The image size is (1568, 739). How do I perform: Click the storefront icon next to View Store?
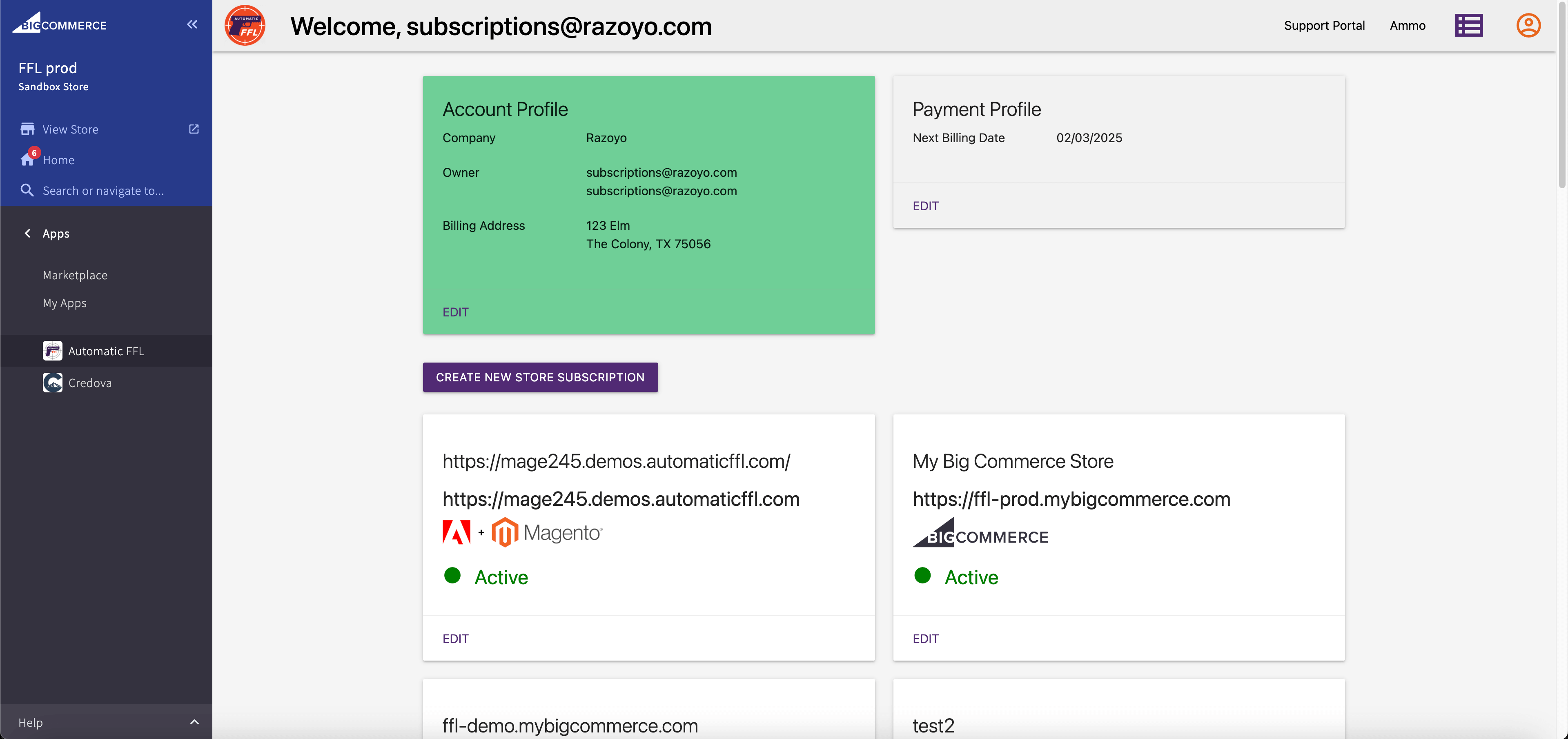click(x=27, y=129)
